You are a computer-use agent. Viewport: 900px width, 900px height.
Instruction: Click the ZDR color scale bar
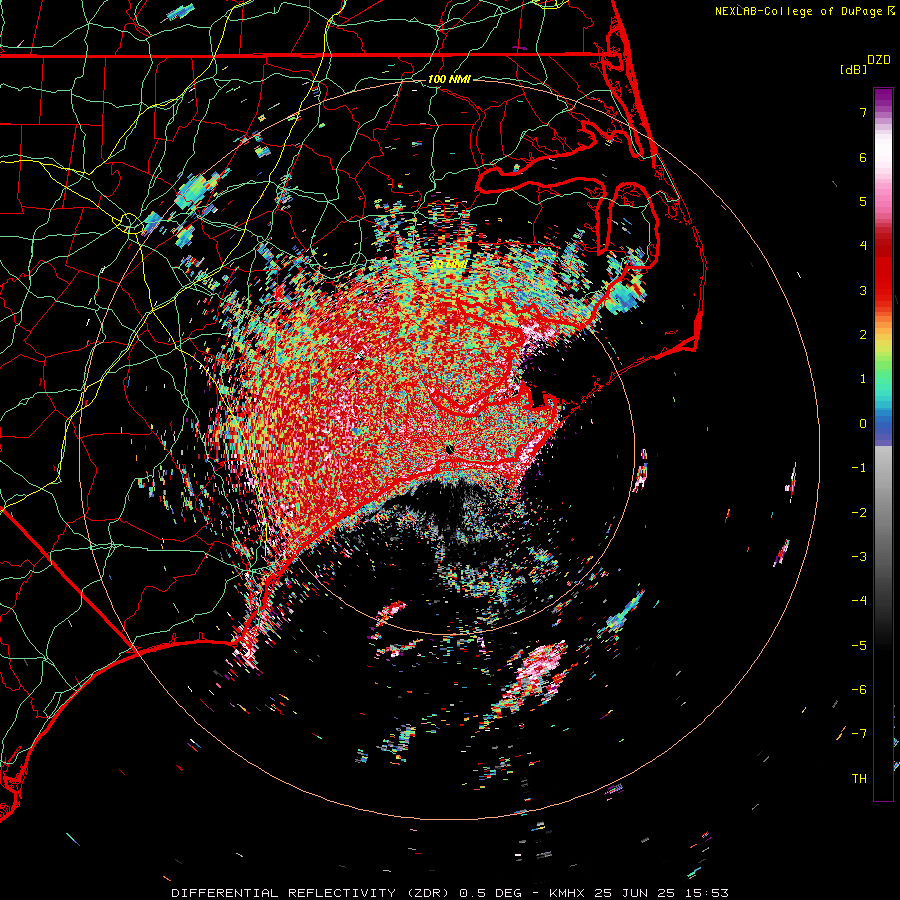pos(883,444)
